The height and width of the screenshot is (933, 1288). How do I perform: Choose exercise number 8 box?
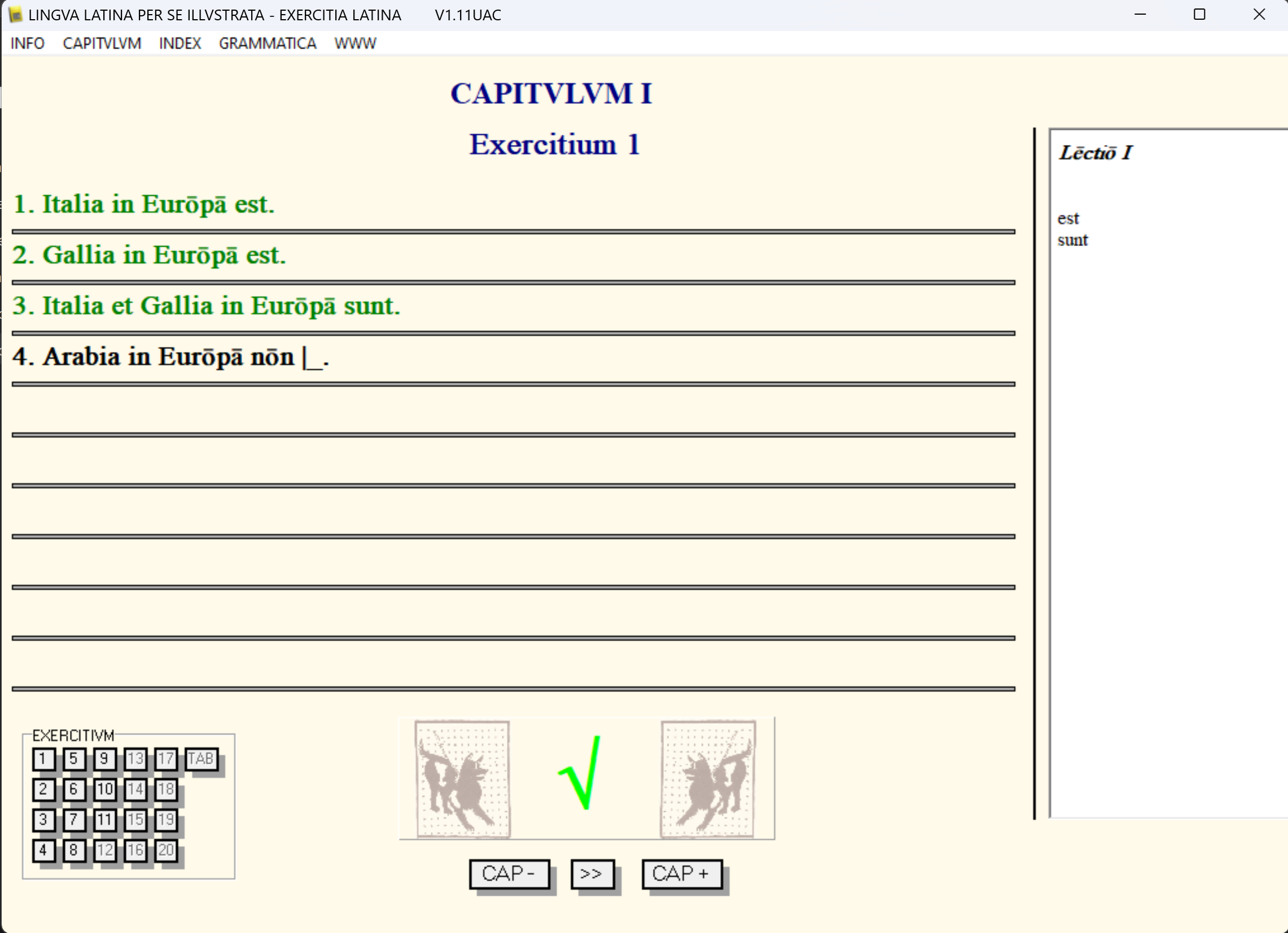point(74,851)
